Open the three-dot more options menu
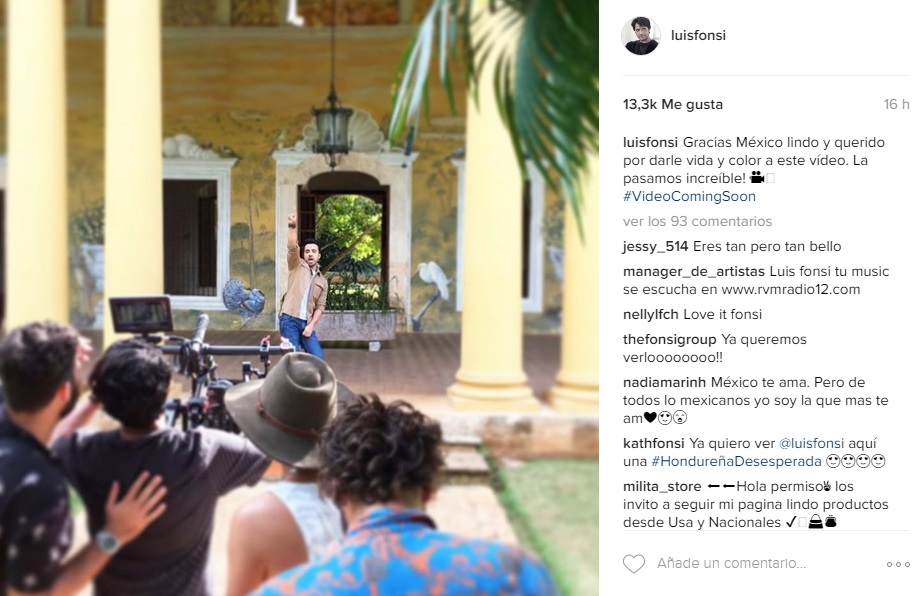The width and height of the screenshot is (917, 596). click(x=898, y=564)
